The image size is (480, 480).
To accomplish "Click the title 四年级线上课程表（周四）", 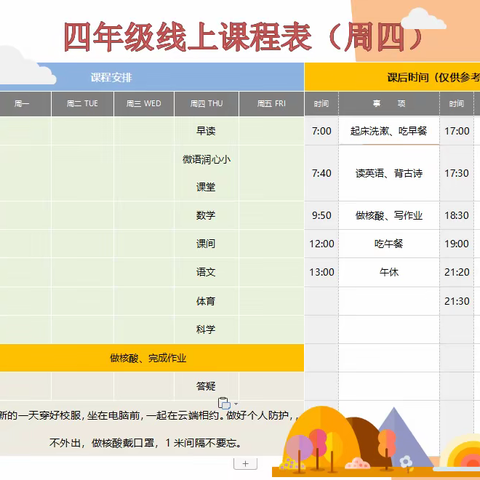I will pos(243,37).
